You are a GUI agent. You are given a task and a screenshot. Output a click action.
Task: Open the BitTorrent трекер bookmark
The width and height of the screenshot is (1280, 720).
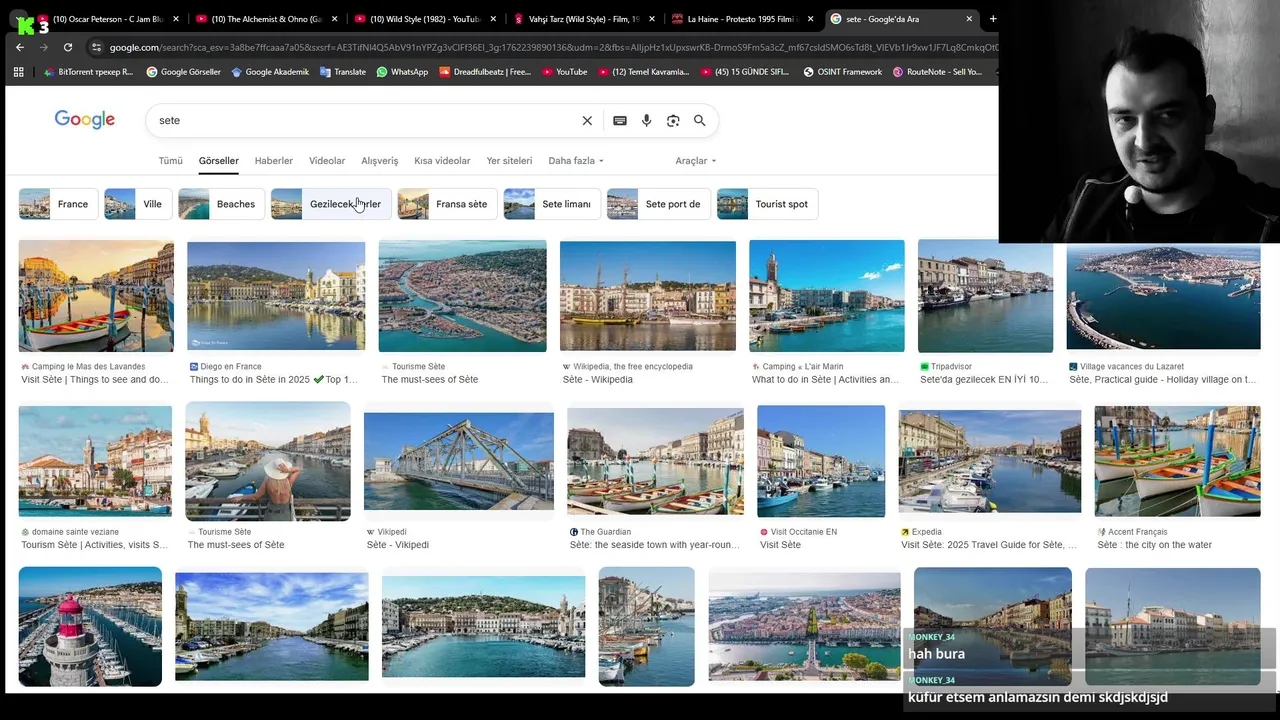point(88,72)
